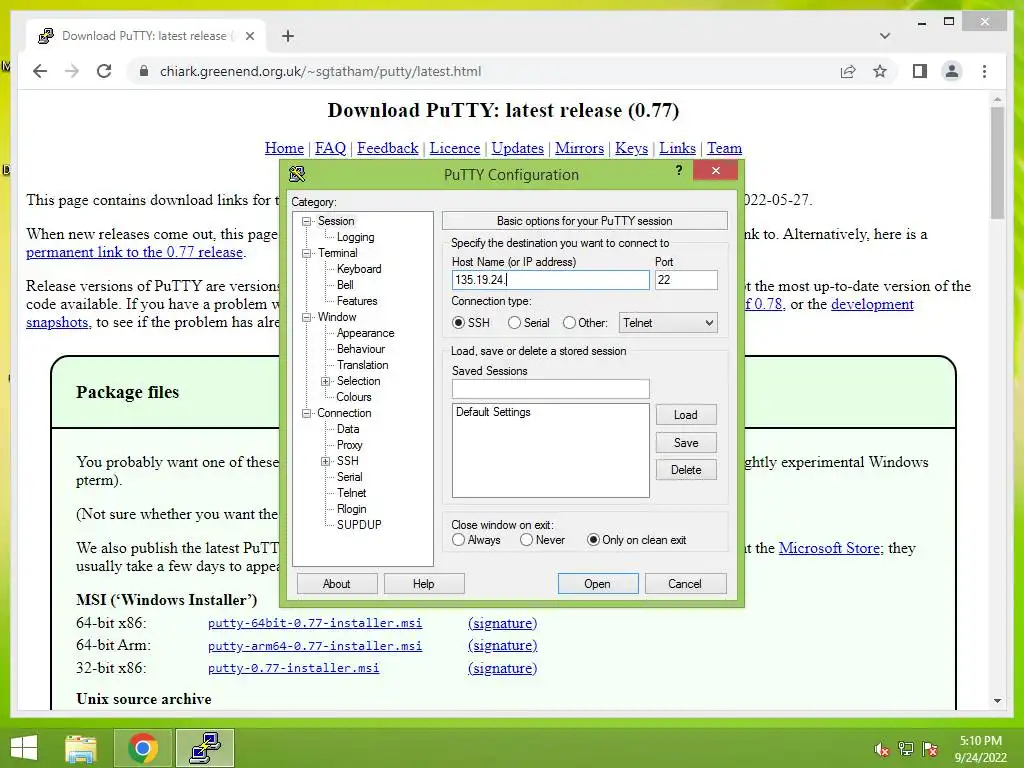This screenshot has height=768, width=1024.
Task: Delete the selected saved session
Action: (x=686, y=470)
